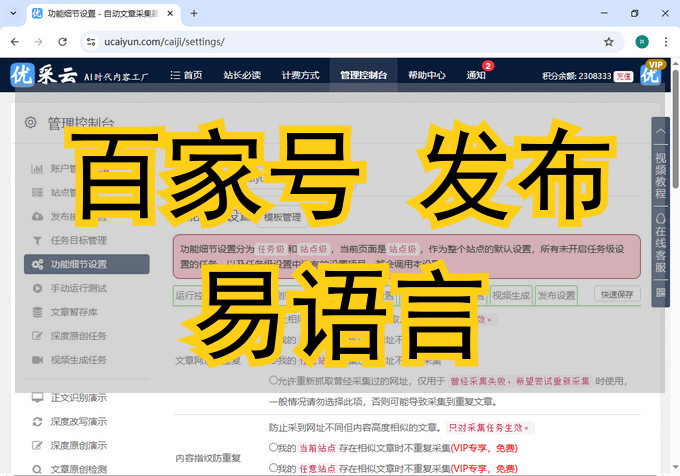Open the VIP user avatar menu
680x476 pixels.
(651, 75)
